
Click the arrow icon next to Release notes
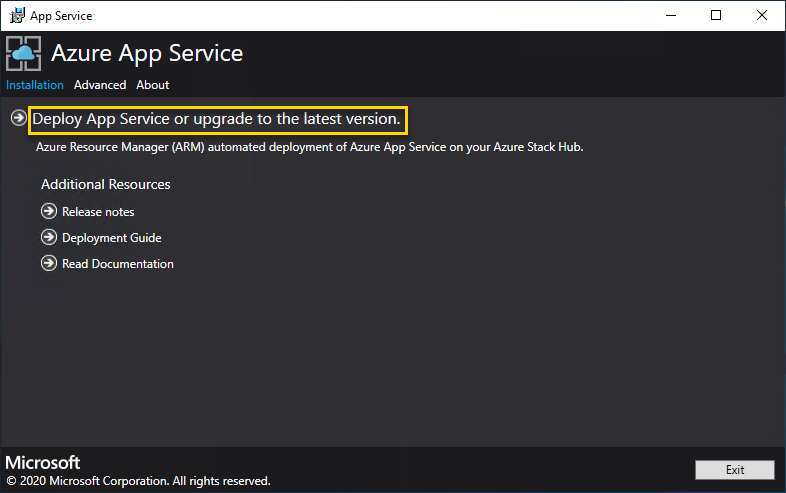tap(49, 211)
